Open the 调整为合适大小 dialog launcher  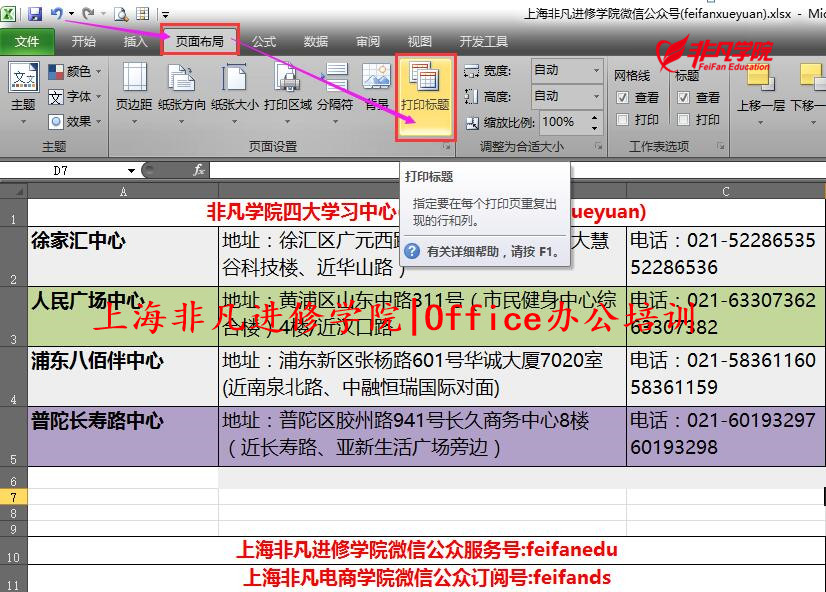[x=598, y=146]
